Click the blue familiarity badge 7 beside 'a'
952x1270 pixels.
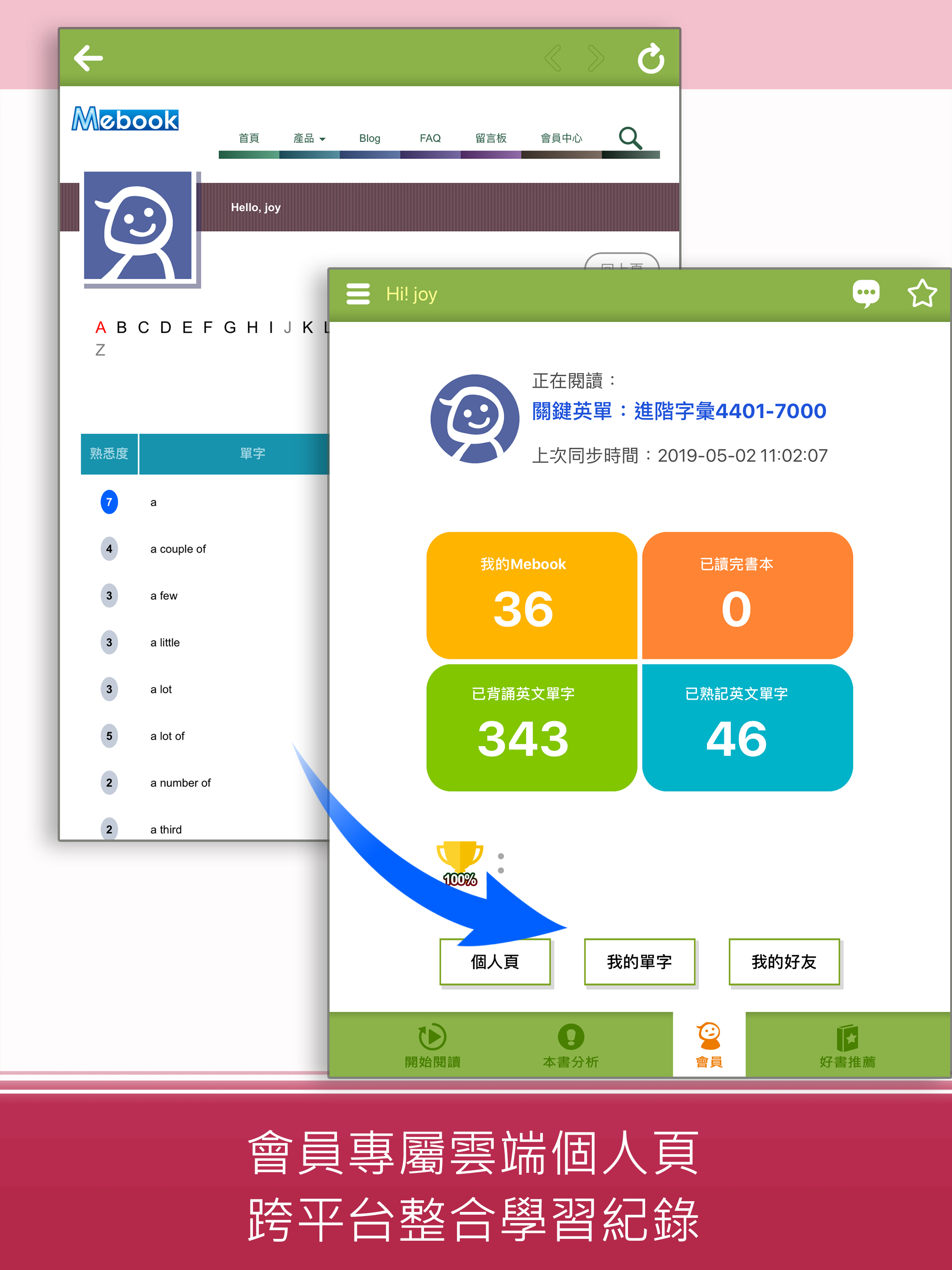point(109,503)
